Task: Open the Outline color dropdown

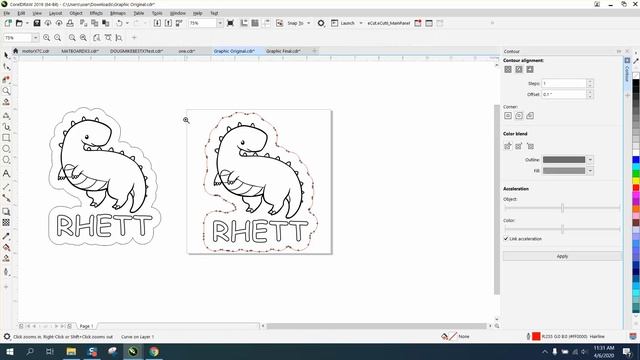Action: click(590, 160)
